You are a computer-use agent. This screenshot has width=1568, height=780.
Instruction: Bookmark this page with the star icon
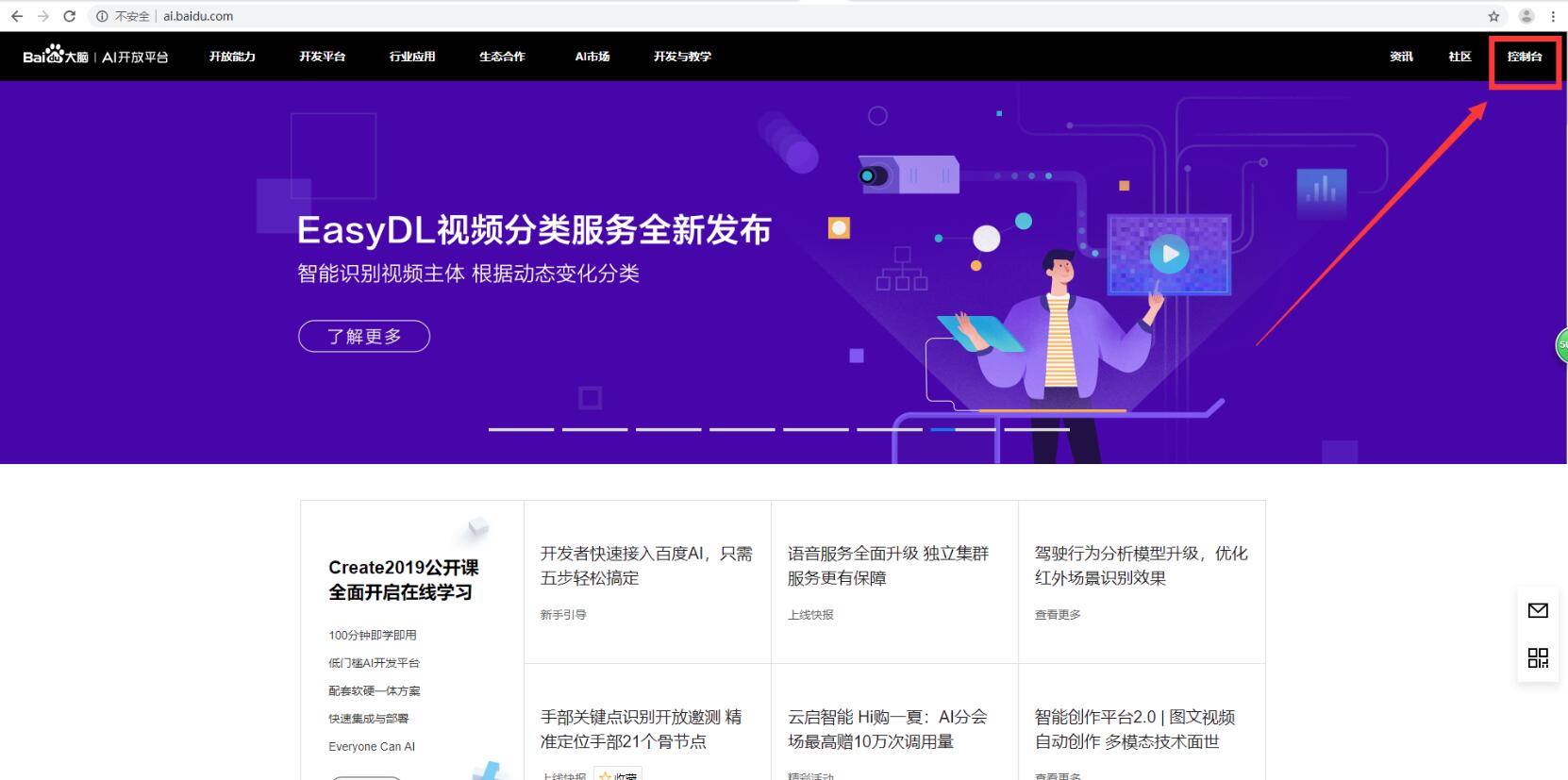(1493, 16)
